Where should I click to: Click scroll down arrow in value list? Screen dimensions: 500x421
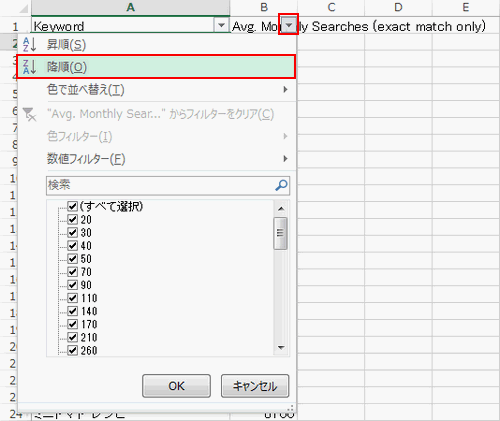281,348
